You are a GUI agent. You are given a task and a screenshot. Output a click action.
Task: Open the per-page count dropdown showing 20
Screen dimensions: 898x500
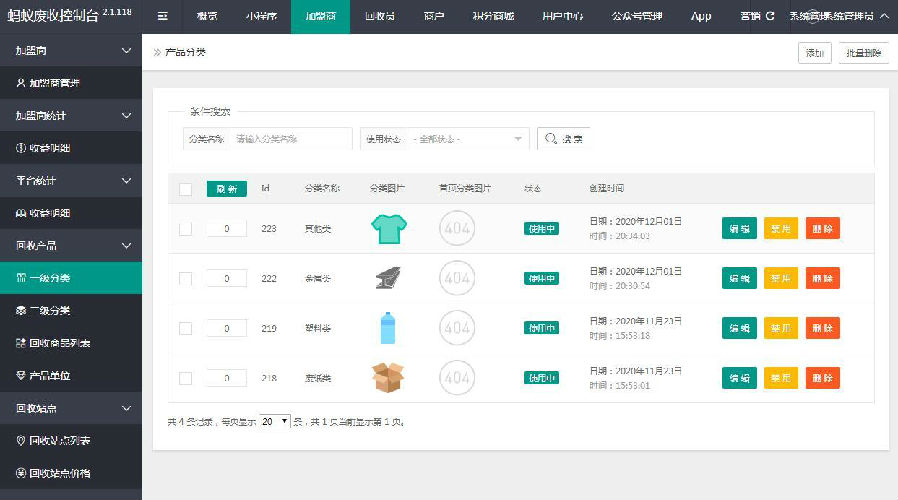pos(275,422)
